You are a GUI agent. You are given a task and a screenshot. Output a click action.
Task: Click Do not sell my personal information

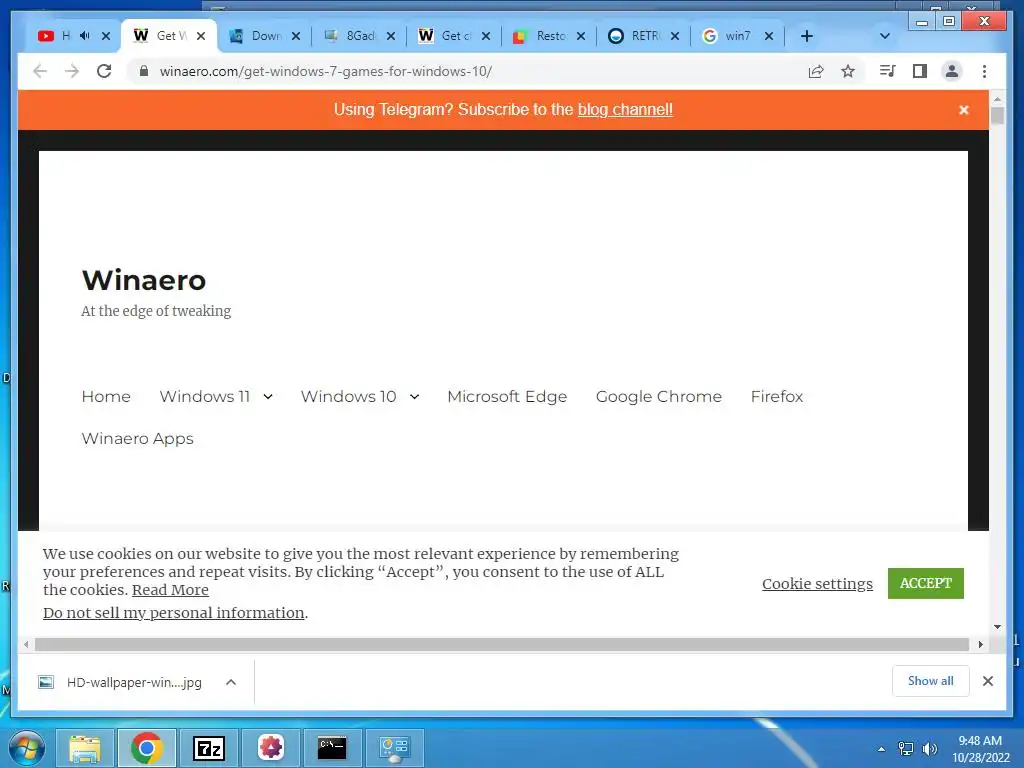pyautogui.click(x=174, y=613)
